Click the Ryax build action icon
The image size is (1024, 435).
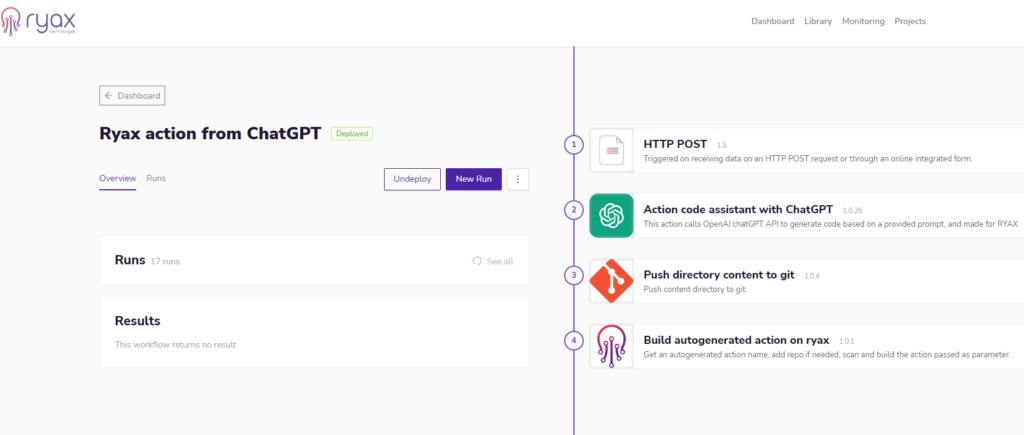[612, 346]
